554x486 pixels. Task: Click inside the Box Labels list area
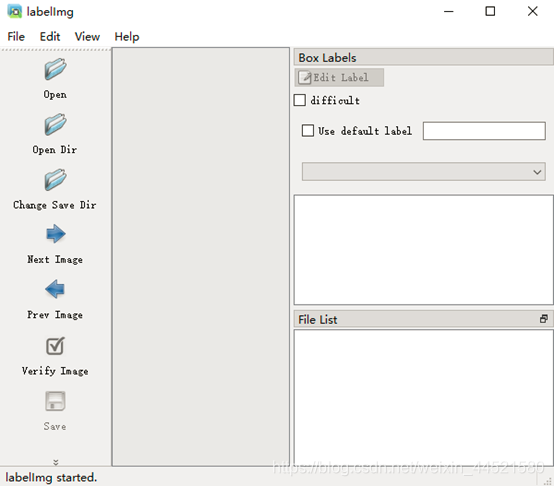pyautogui.click(x=424, y=250)
